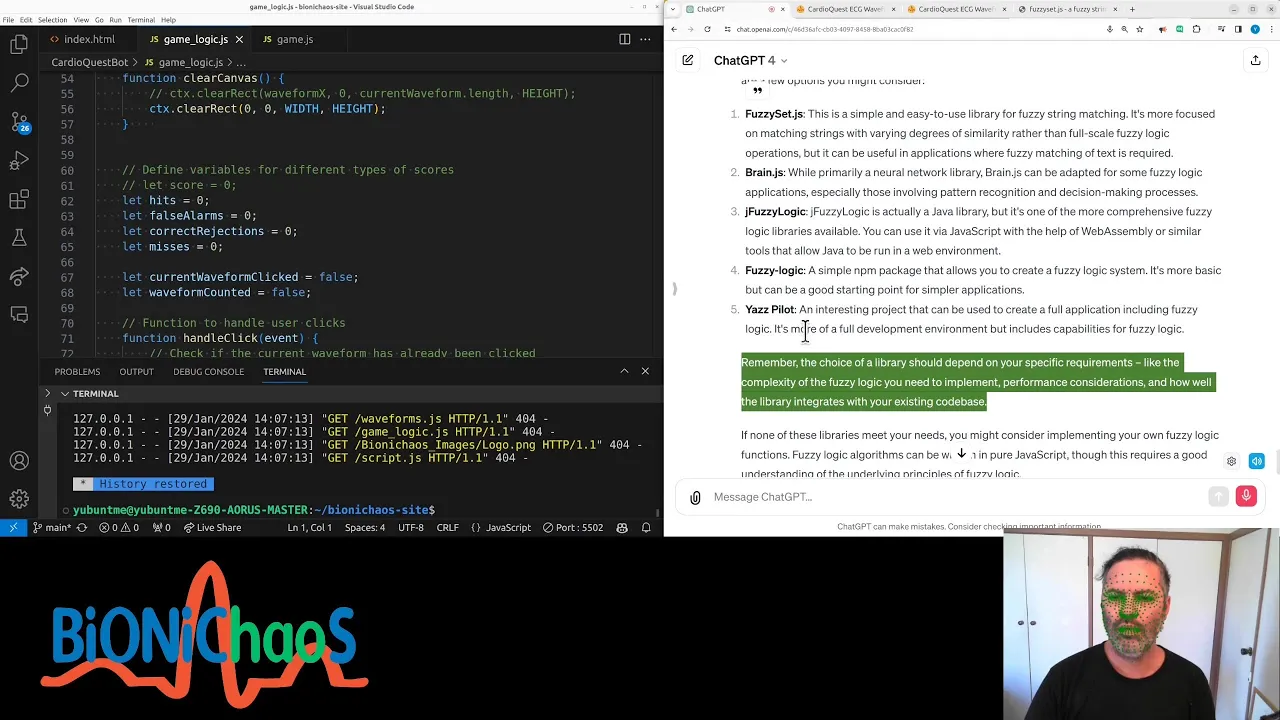Open the Selection menu

tap(52, 20)
